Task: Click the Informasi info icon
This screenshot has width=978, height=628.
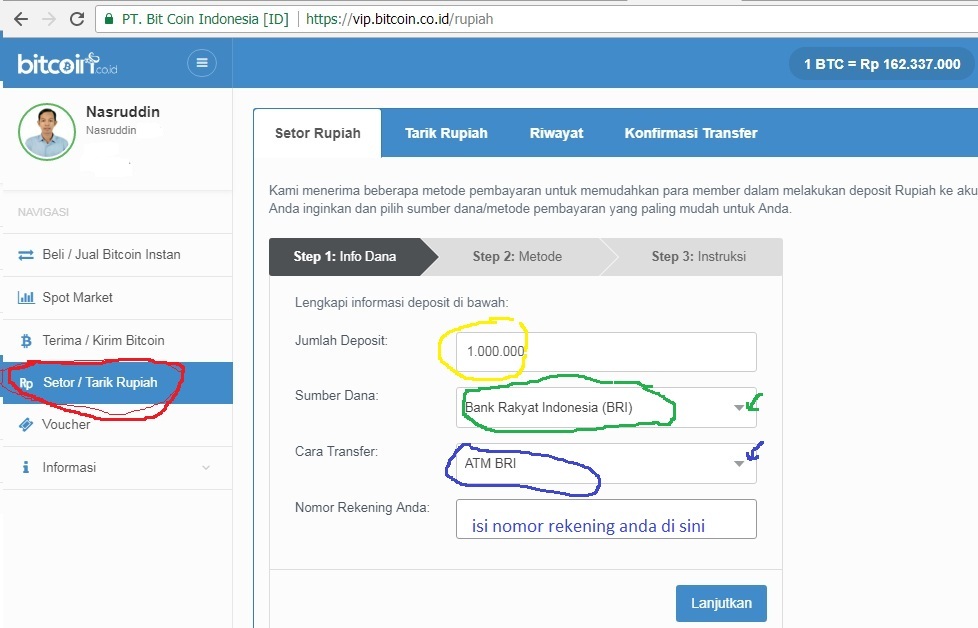Action: pos(26,467)
